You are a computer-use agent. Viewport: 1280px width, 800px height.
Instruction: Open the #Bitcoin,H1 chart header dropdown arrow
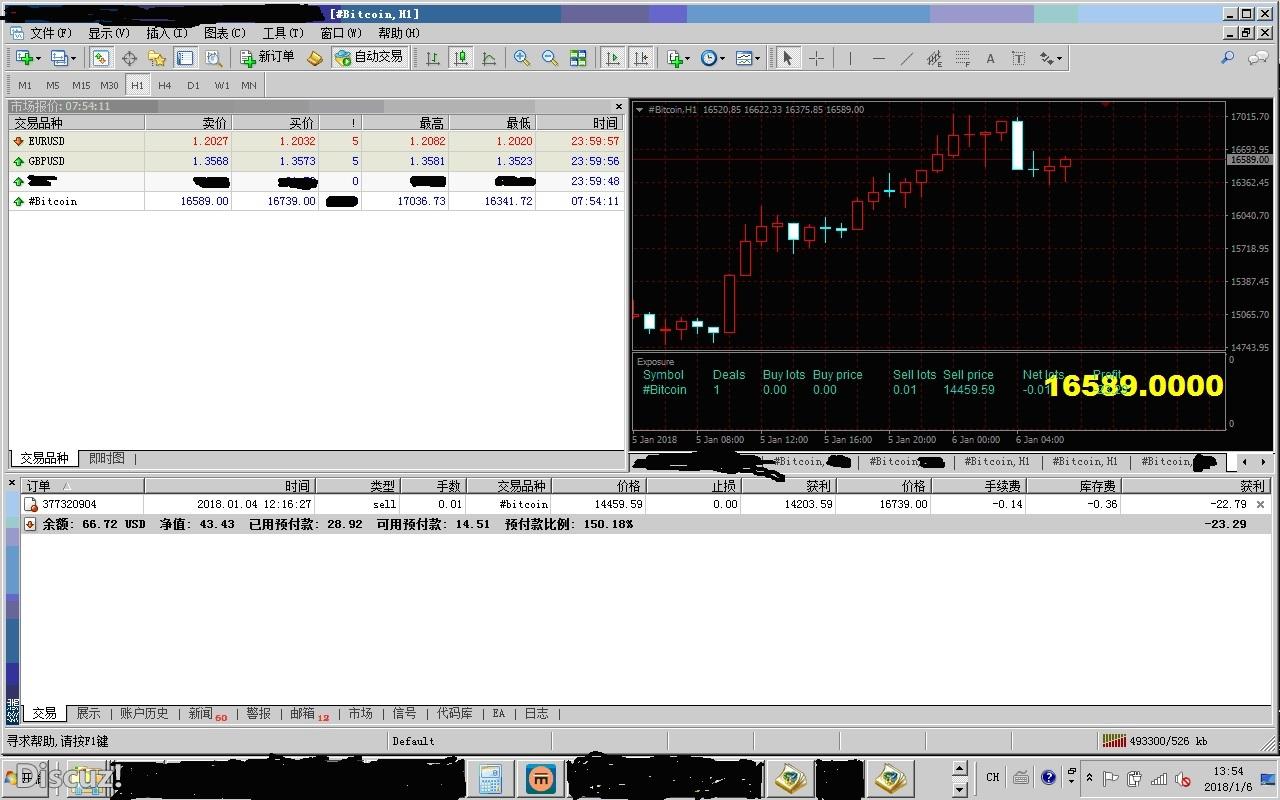[x=640, y=109]
